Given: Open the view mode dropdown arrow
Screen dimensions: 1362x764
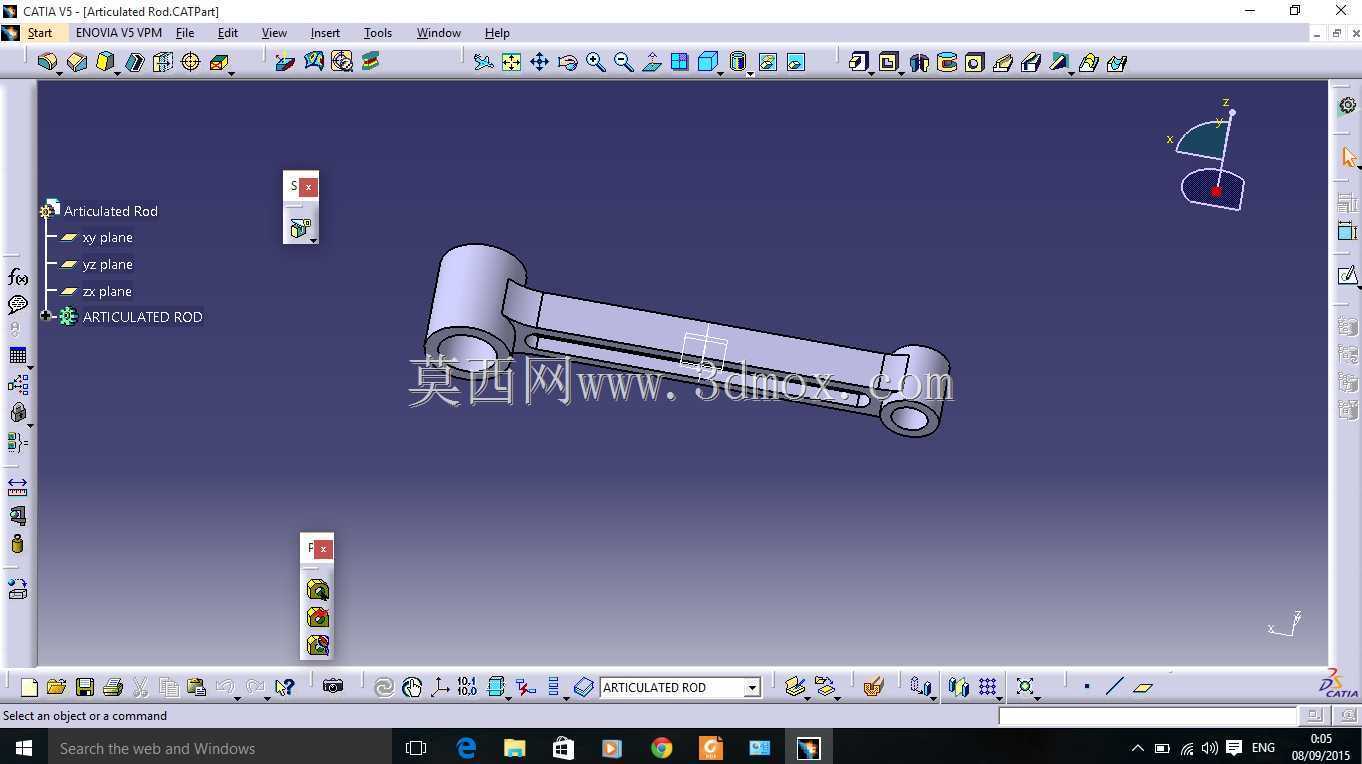Looking at the screenshot, I should pyautogui.click(x=750, y=72).
